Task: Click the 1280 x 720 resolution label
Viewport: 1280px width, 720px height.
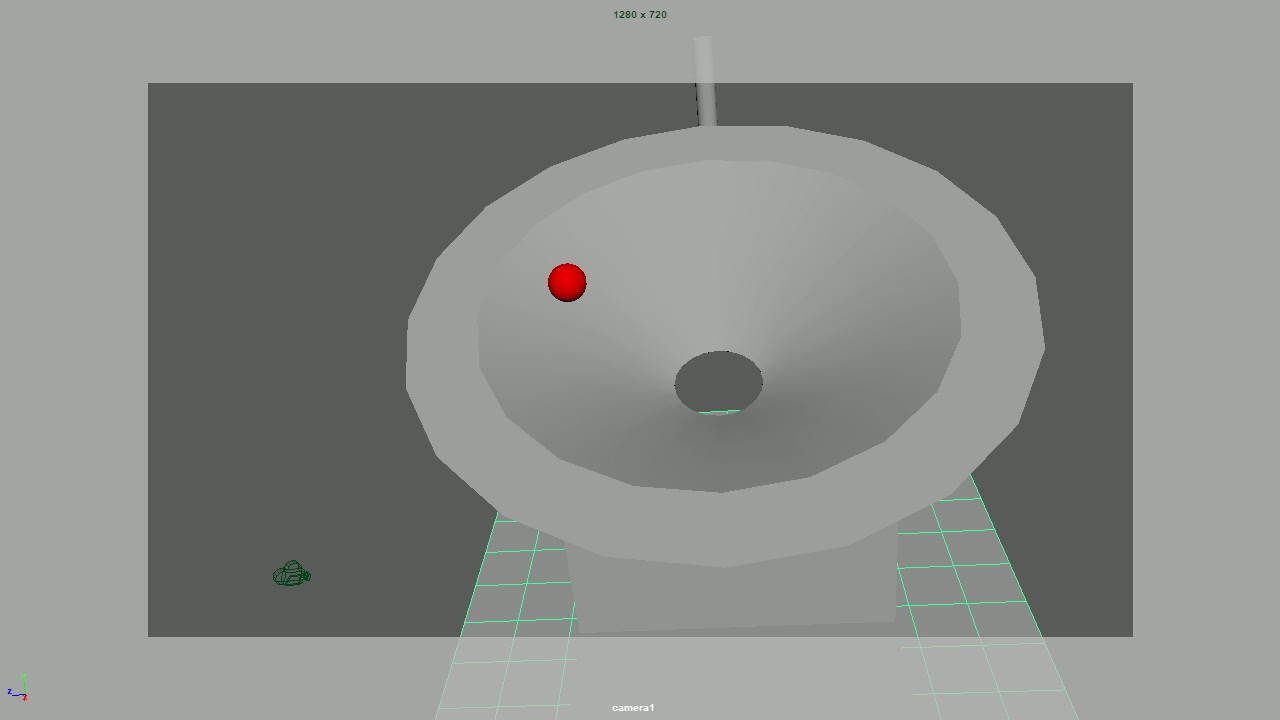Action: (640, 15)
